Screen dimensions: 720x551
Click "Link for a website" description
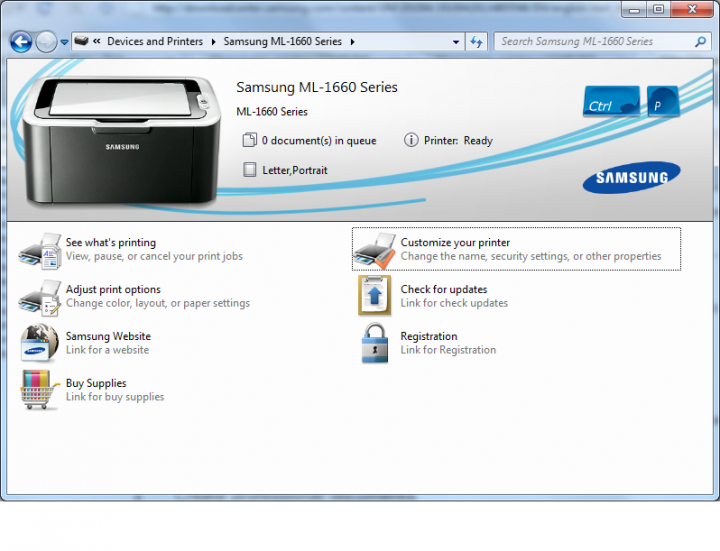coord(107,350)
